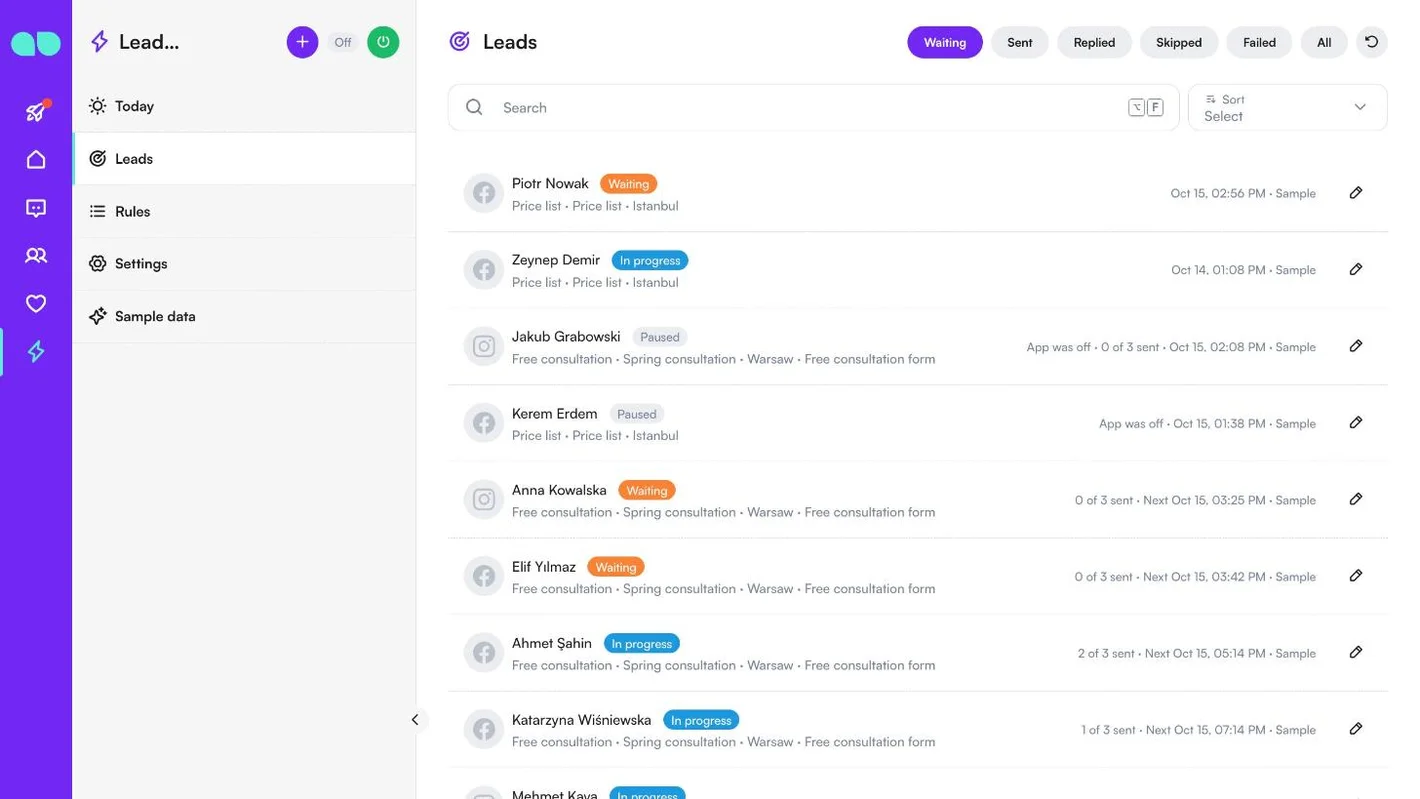The height and width of the screenshot is (799, 1420).
Task: Show the Sent leads filter
Action: pyautogui.click(x=1020, y=42)
